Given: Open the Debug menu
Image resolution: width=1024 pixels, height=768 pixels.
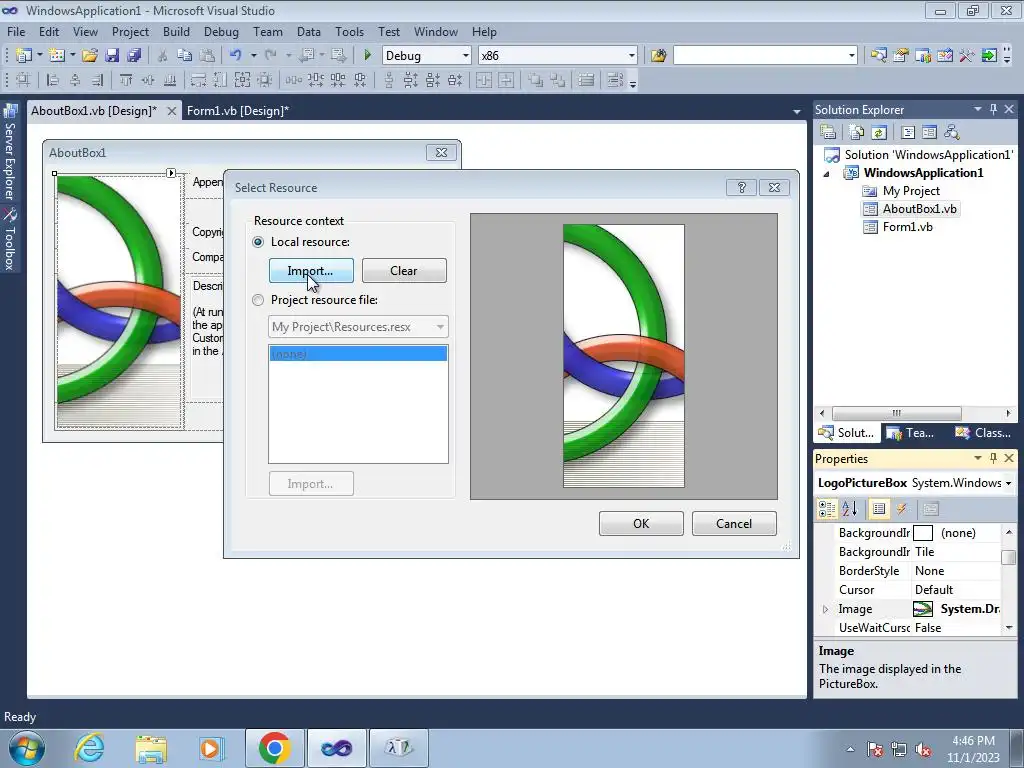Looking at the screenshot, I should click(x=221, y=31).
